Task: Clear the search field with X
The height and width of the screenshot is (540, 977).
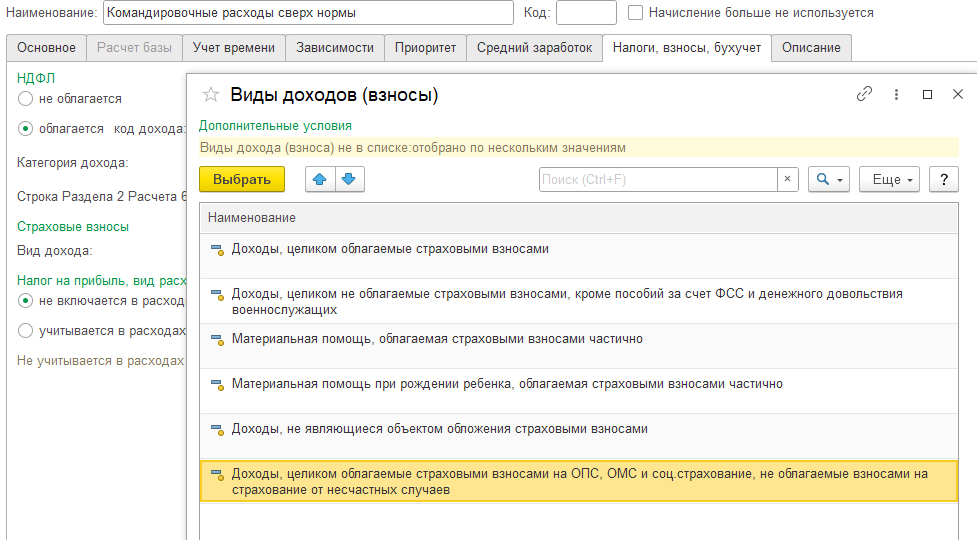Action: [x=788, y=179]
